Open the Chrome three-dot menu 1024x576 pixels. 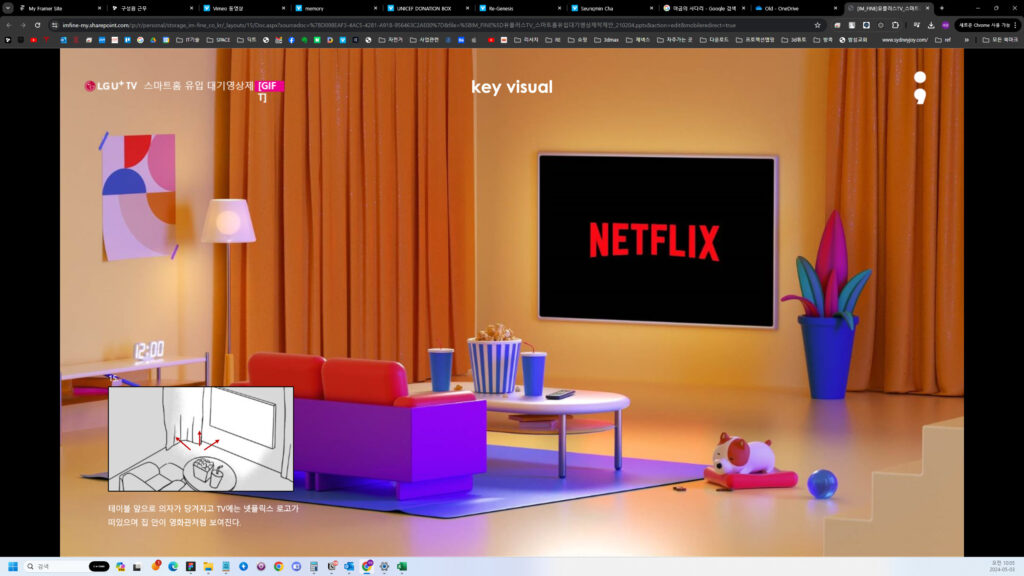pos(1016,25)
